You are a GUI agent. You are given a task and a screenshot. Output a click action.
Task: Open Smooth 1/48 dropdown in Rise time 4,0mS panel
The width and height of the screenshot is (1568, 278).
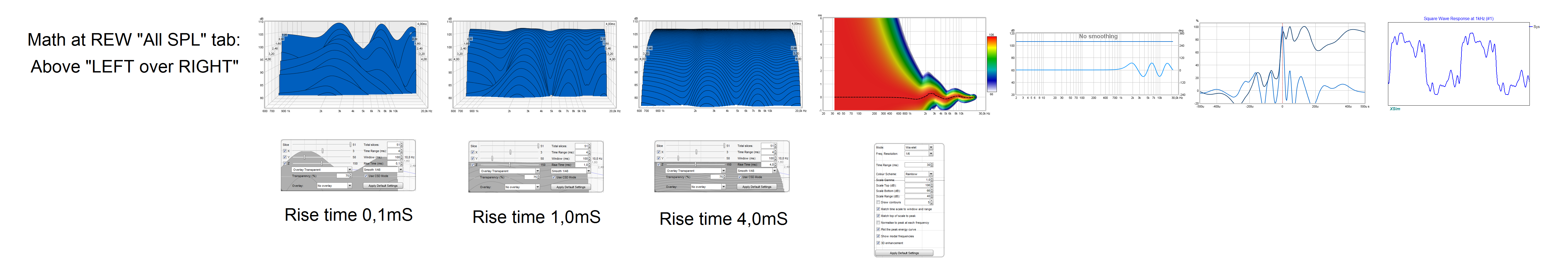click(x=758, y=171)
